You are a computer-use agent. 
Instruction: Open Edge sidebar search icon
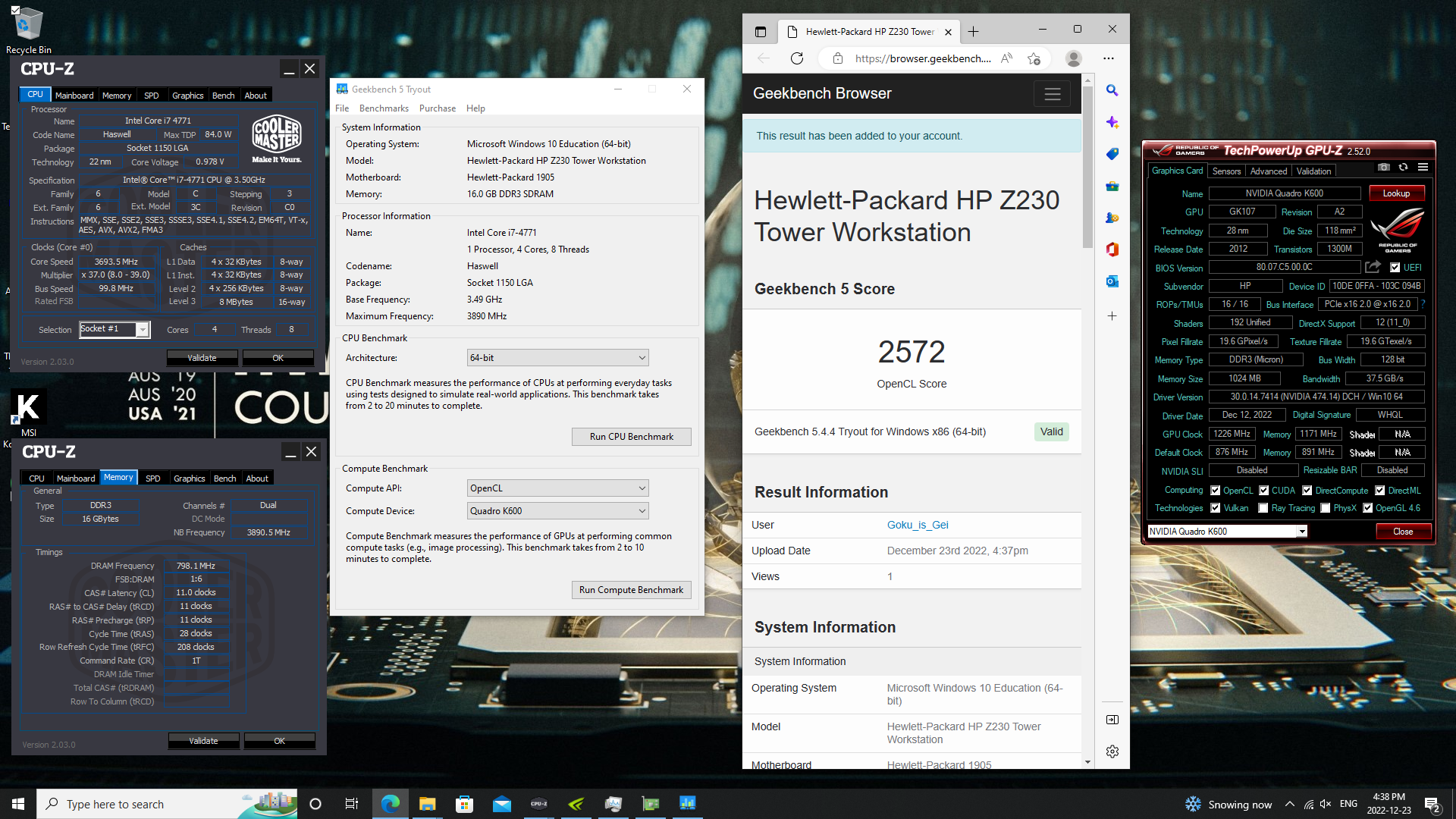tap(1112, 90)
